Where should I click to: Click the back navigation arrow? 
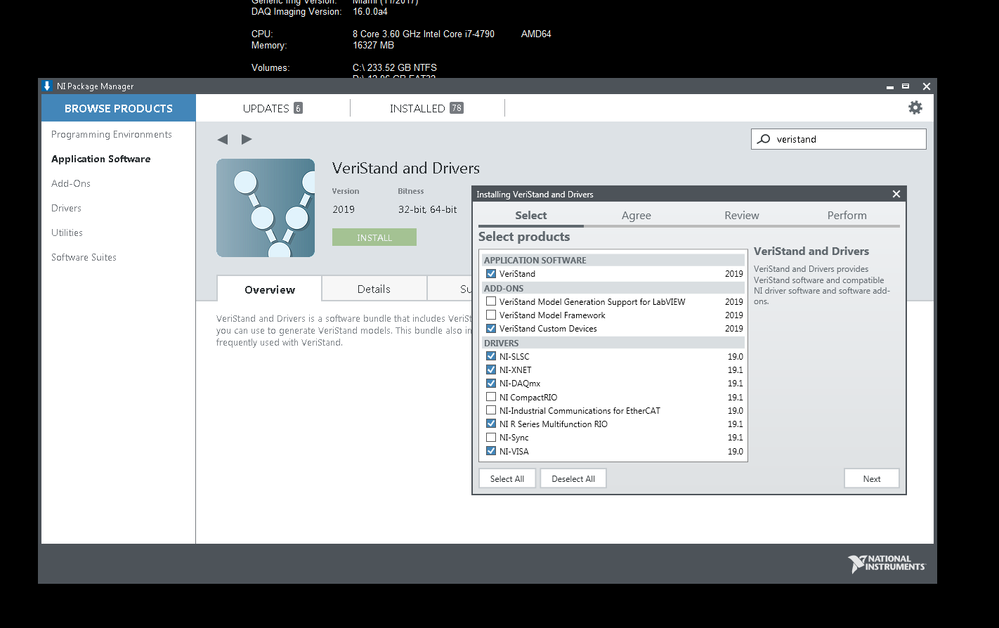(222, 139)
